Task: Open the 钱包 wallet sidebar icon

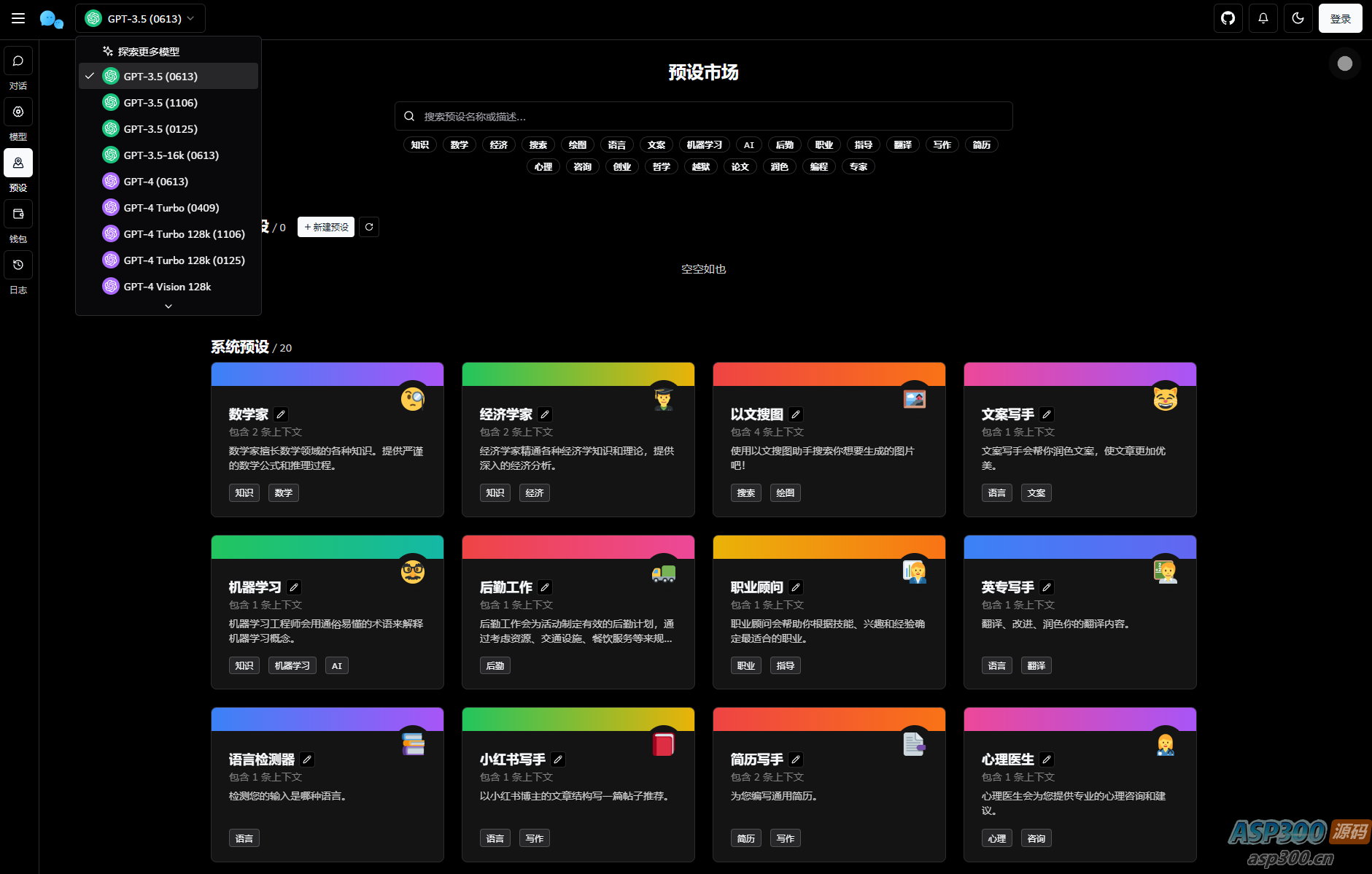Action: tap(18, 214)
